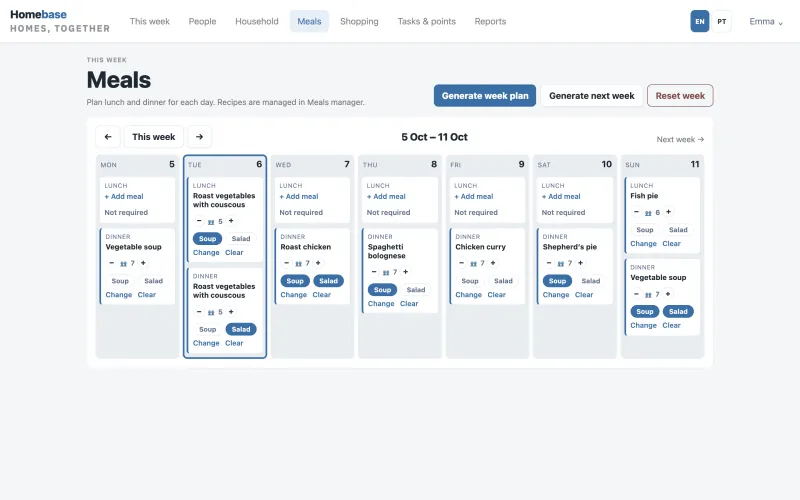Decrease servings for Friday Chicken curry

point(461,263)
